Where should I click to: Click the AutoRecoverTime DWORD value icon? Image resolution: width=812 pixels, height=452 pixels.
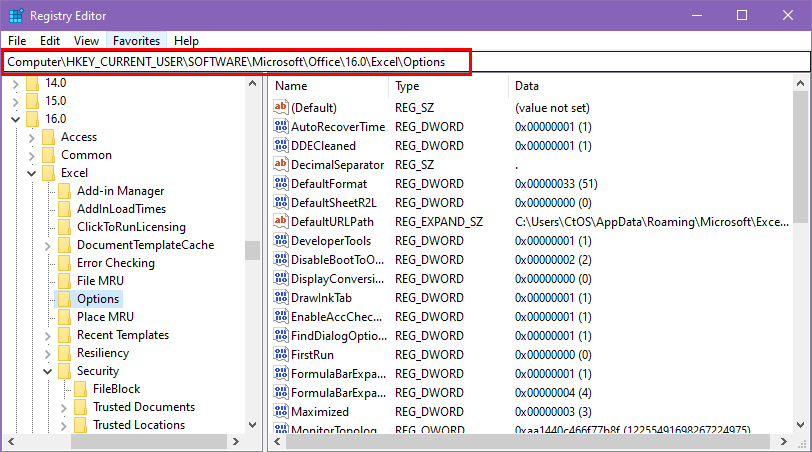click(281, 126)
